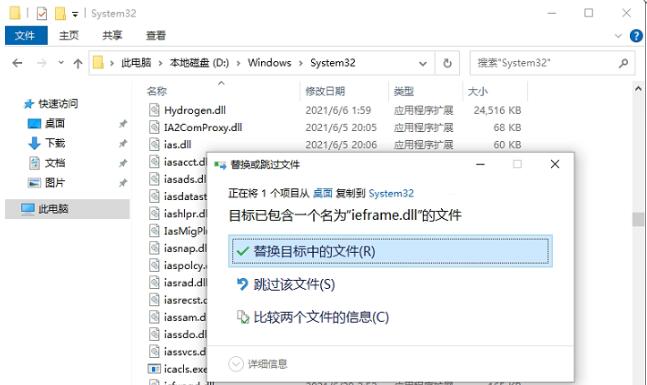
Task: Click the Hydrogen.dll file icon
Action: coord(154,110)
